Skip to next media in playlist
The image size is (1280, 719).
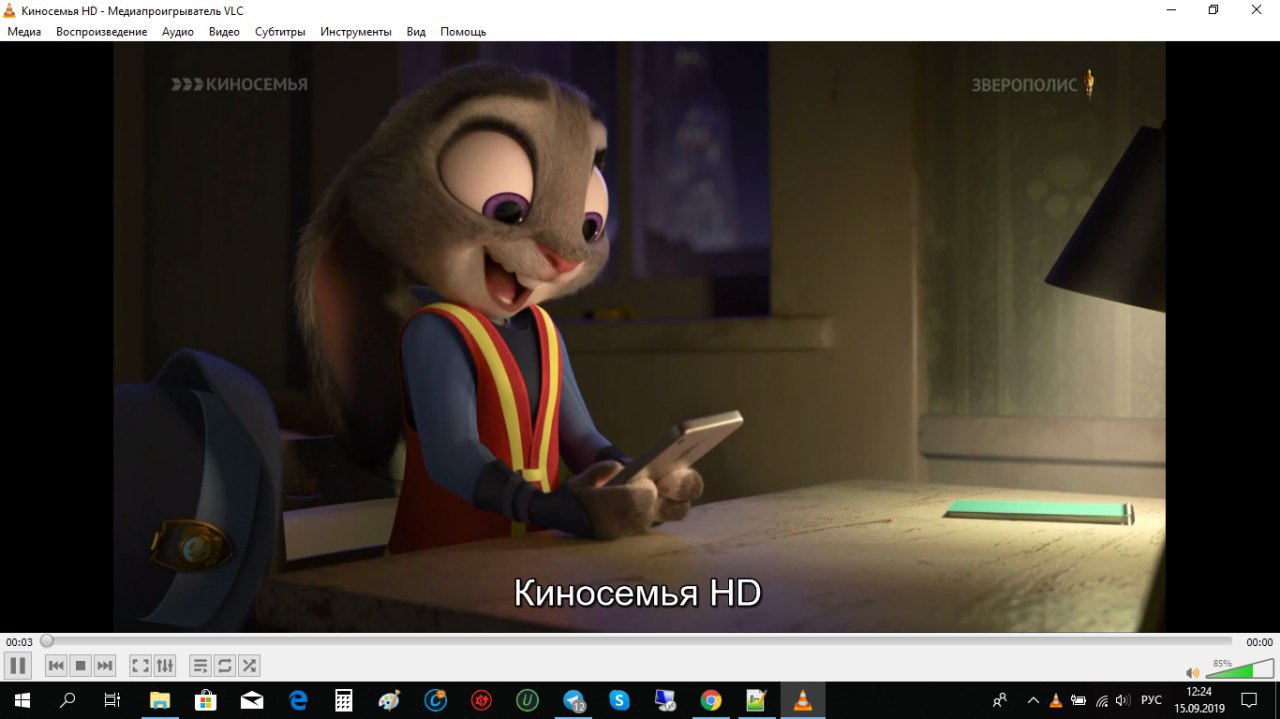click(x=105, y=665)
